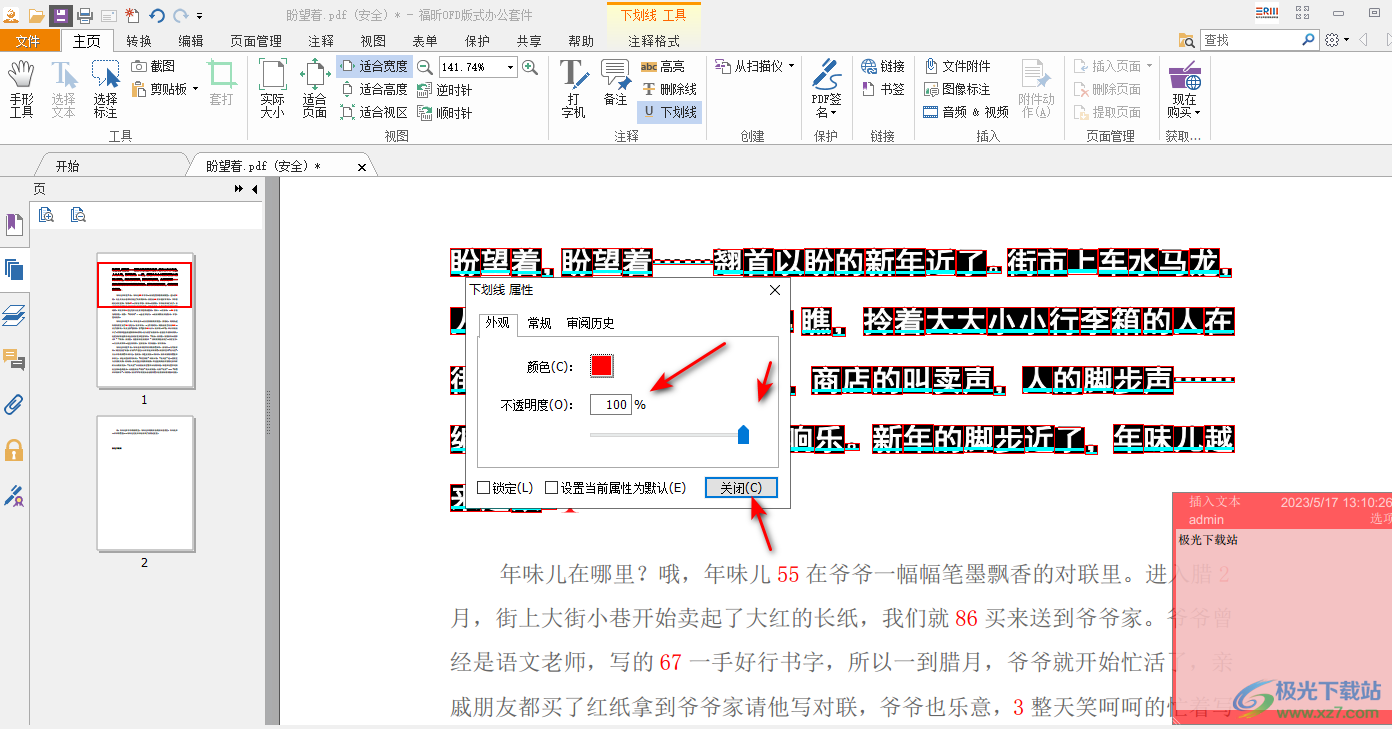The width and height of the screenshot is (1392, 729).
Task: Click the zoom out magnifier
Action: click(425, 67)
